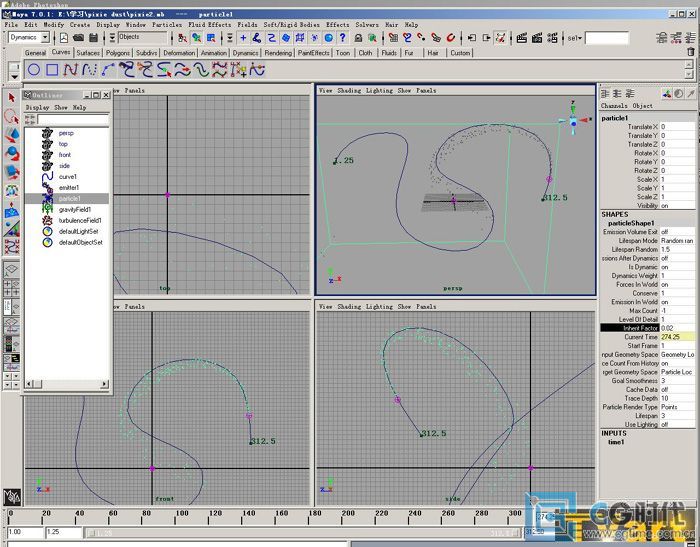Click the render current frame clapper icon
The height and width of the screenshot is (547, 700).
coord(521,38)
